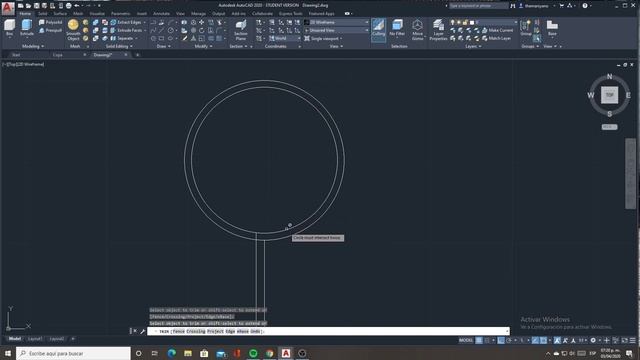This screenshot has width=640, height=360.
Task: Choose the Separate solid editing tool
Action: (122, 38)
